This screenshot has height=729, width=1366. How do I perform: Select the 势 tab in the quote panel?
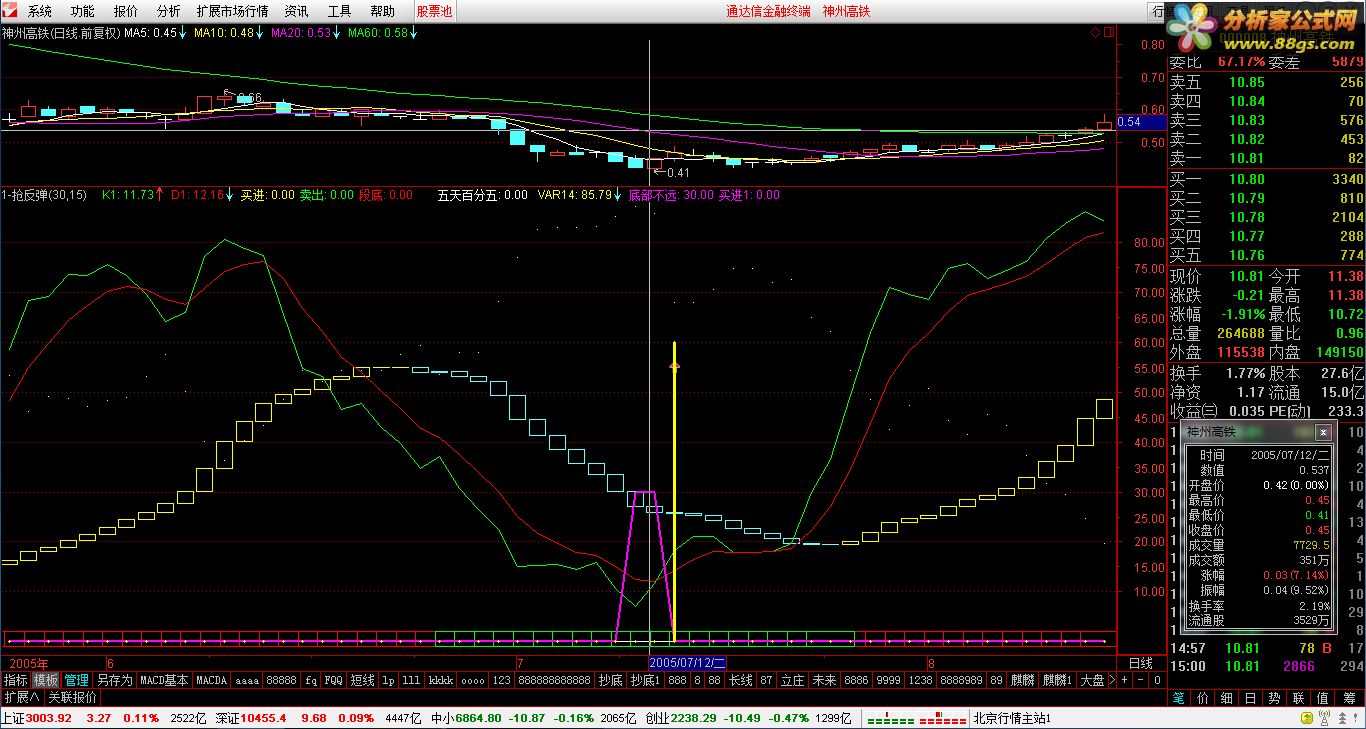coord(1276,697)
